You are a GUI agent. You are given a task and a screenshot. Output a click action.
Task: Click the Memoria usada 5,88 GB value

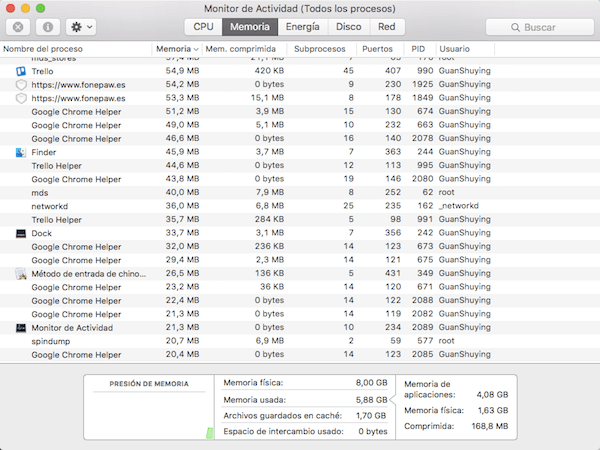pyautogui.click(x=372, y=400)
